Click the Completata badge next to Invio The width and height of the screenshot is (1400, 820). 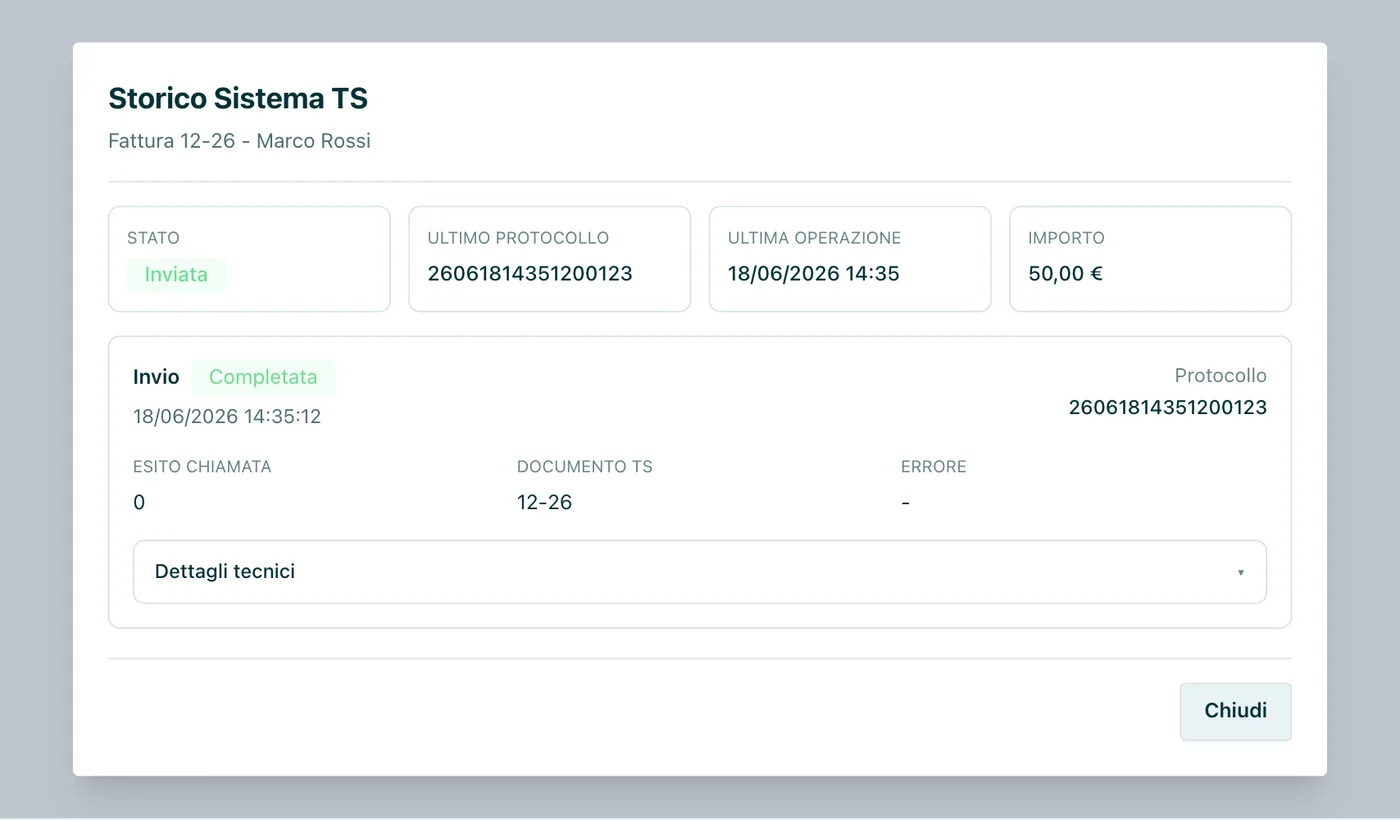click(x=263, y=377)
